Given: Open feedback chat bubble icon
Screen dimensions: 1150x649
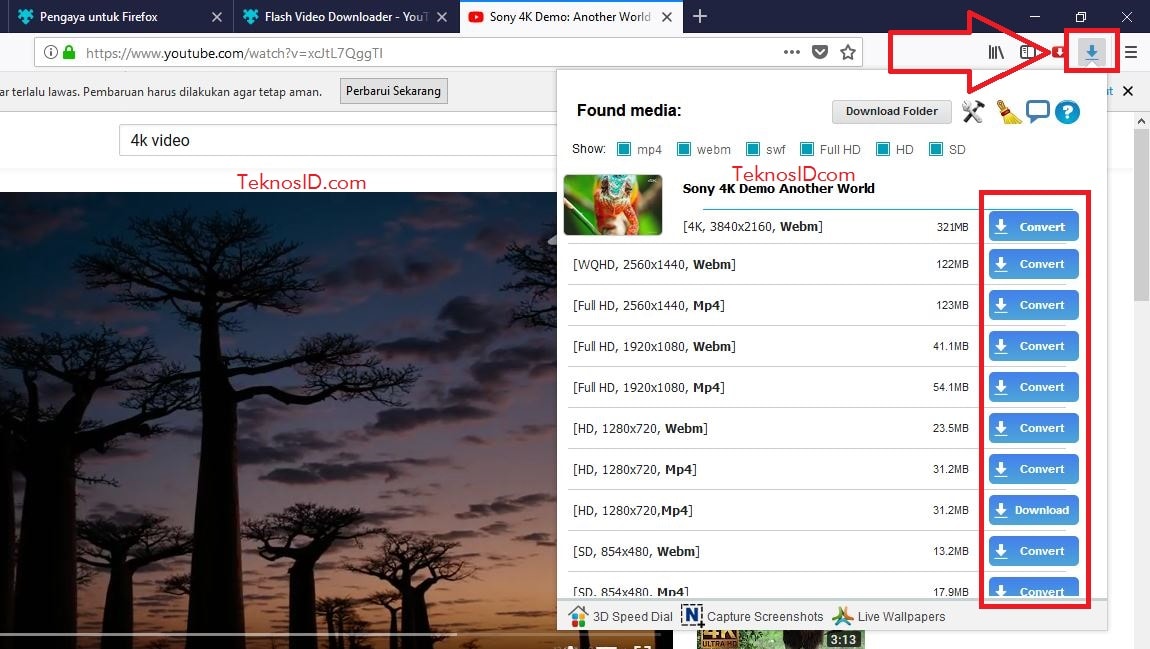Looking at the screenshot, I should pyautogui.click(x=1037, y=111).
